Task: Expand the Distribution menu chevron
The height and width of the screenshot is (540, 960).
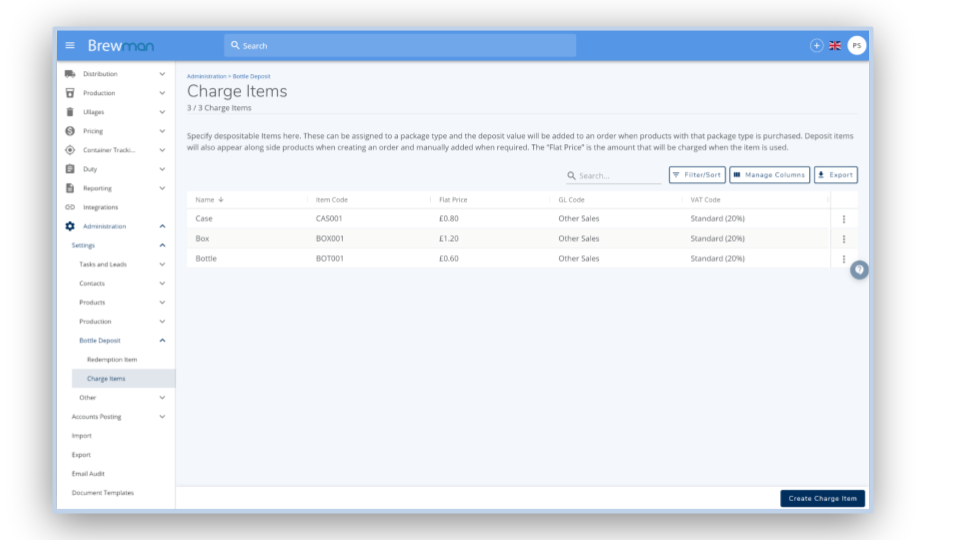Action: [162, 73]
